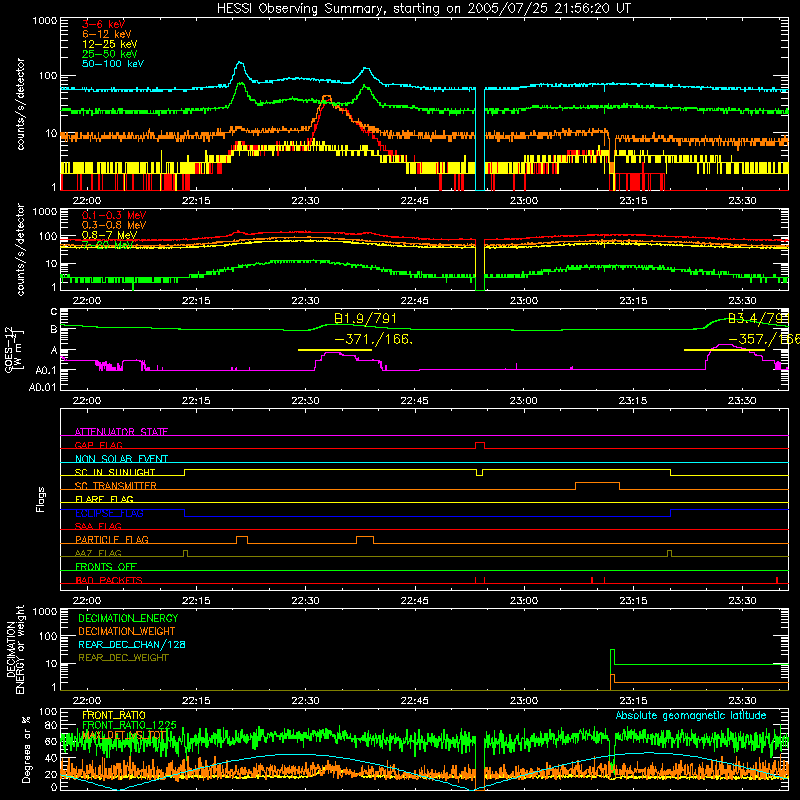Screen dimensions: 800x800
Task: Click the DECIMATION_WEIGHT legend label
Action: point(127,631)
